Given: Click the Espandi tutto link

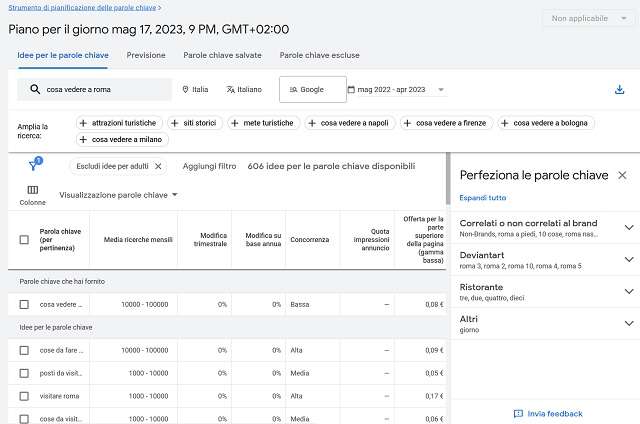Looking at the screenshot, I should pos(483,198).
